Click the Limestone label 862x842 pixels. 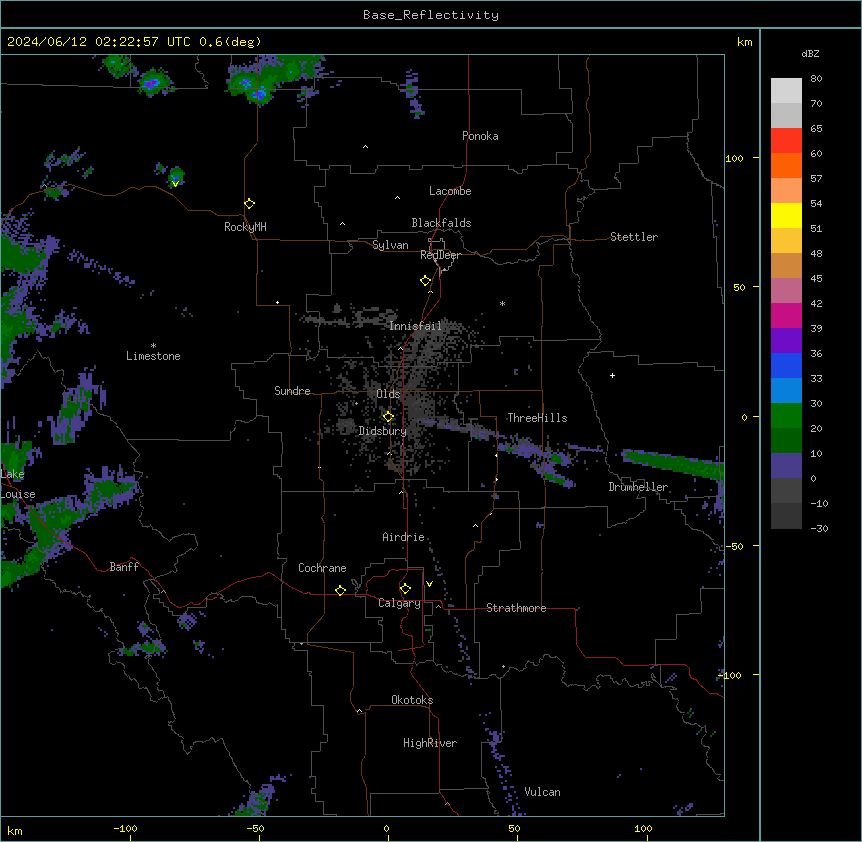click(153, 356)
